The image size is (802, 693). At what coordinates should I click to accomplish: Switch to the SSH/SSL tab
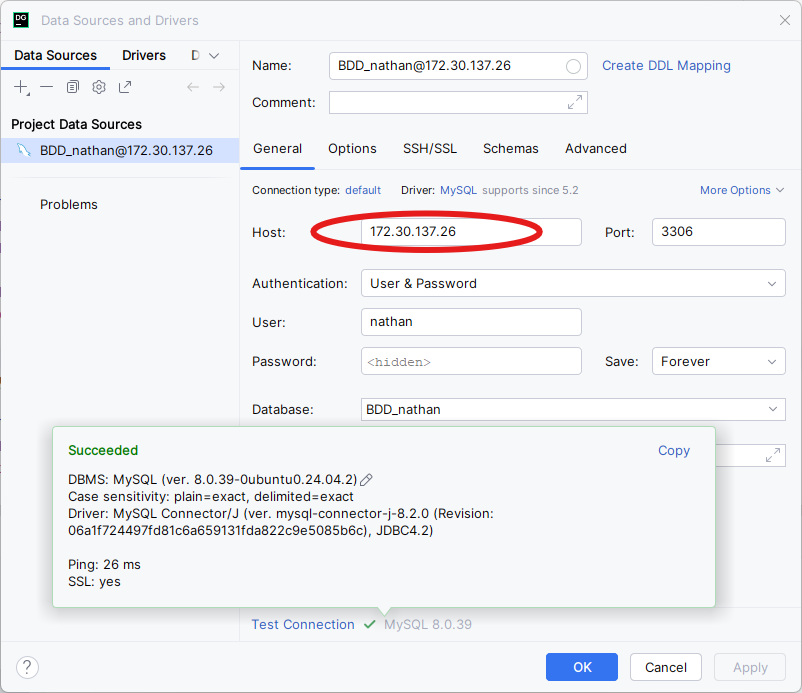(430, 149)
